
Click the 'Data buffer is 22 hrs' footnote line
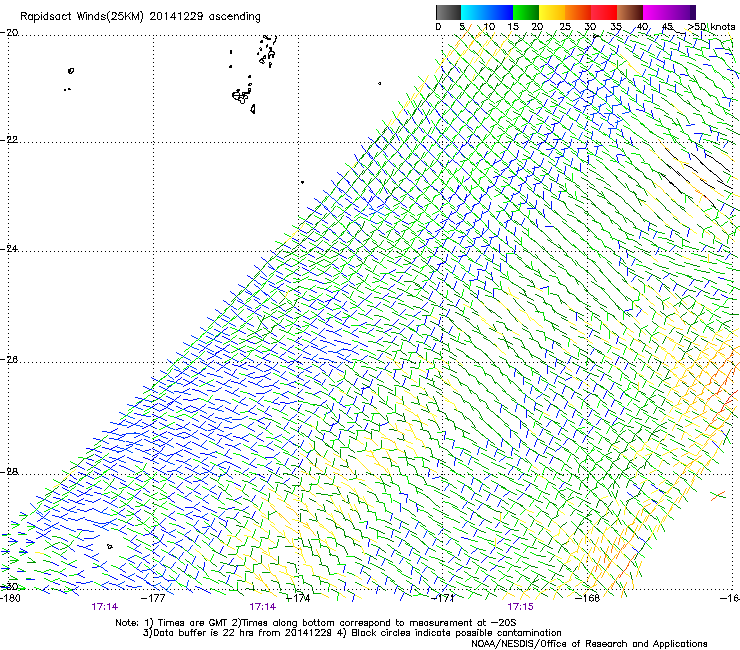pos(352,633)
